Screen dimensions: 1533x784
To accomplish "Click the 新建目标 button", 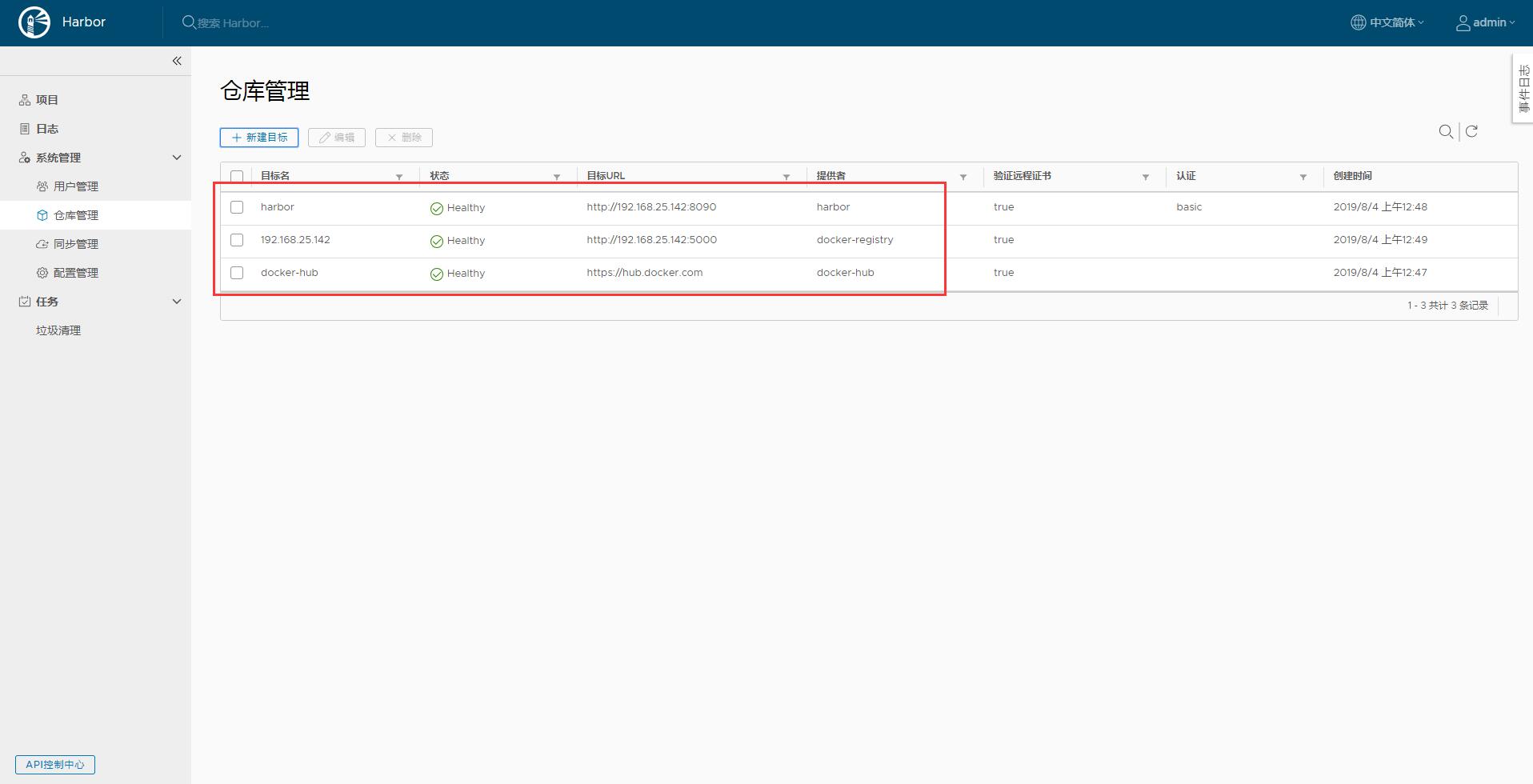I will coord(259,138).
